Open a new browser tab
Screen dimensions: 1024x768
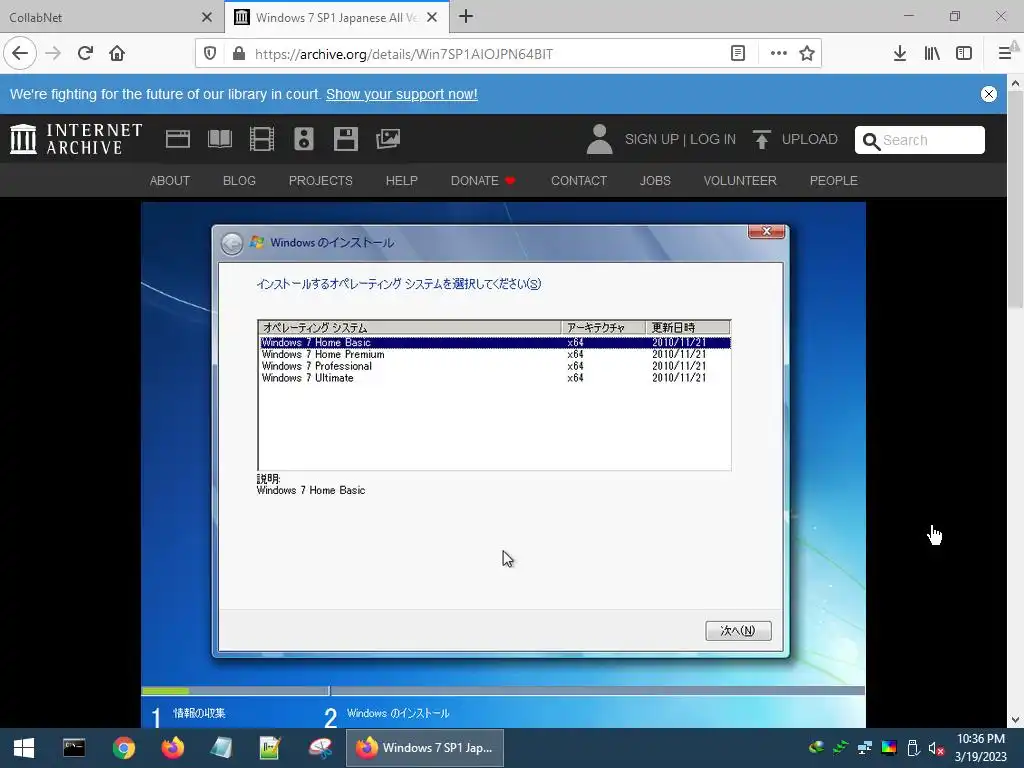click(466, 17)
